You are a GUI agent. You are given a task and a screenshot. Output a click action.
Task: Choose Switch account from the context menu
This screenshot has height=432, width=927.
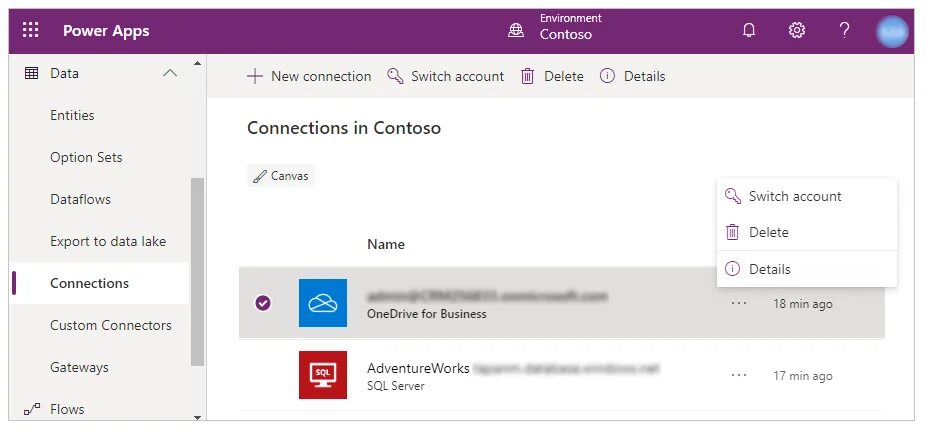(x=795, y=197)
